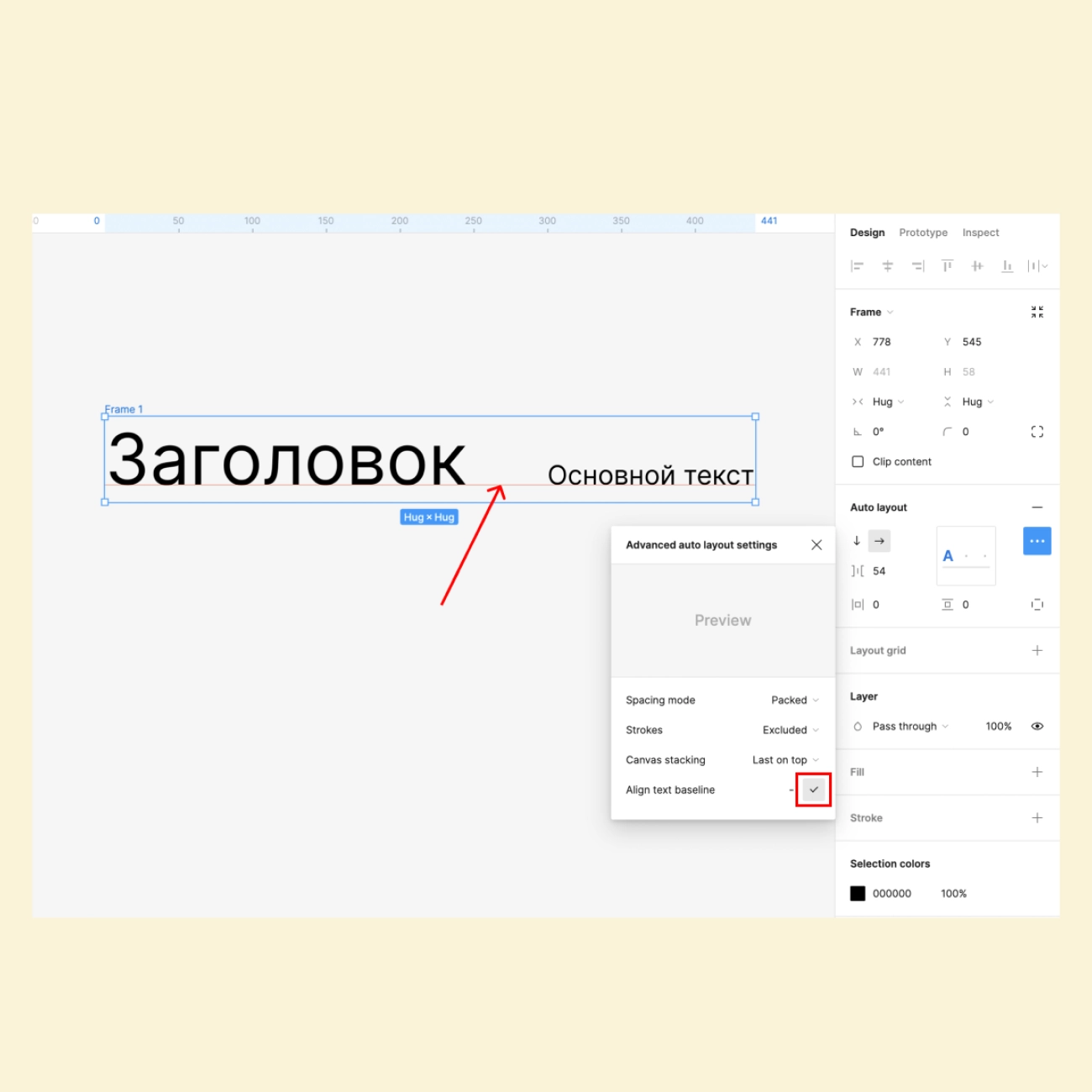1092x1092 pixels.
Task: Open Canvas stacking Last on top dropdown
Action: click(x=785, y=760)
